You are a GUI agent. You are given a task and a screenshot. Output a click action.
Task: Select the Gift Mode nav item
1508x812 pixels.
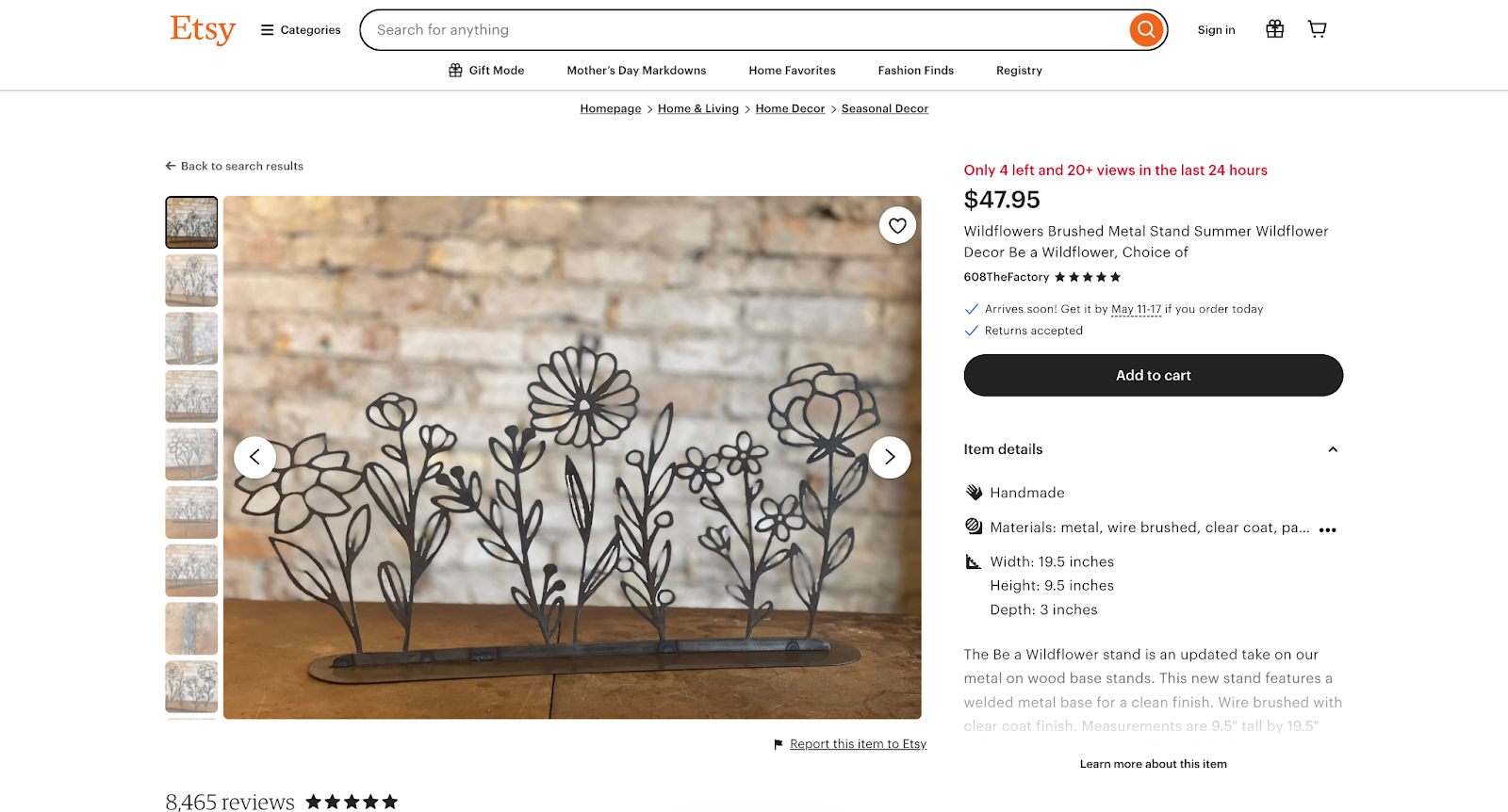[485, 70]
